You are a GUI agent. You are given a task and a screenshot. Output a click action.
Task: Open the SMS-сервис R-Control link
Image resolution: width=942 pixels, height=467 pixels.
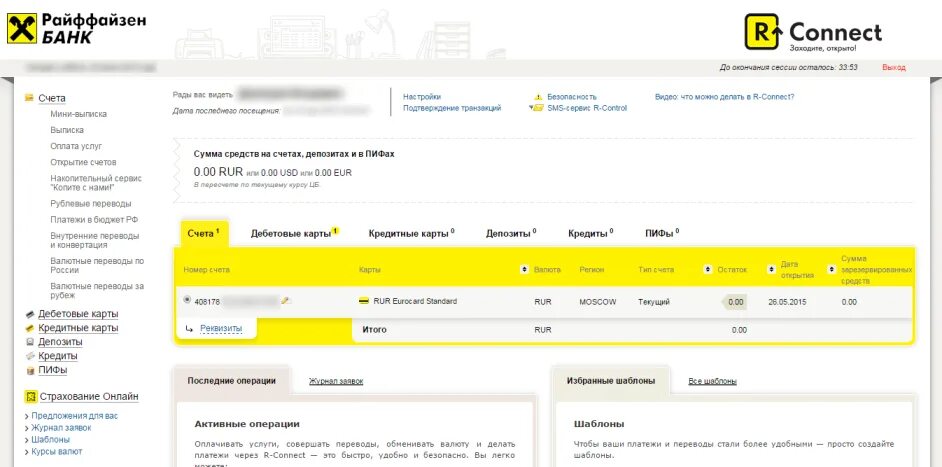586,108
